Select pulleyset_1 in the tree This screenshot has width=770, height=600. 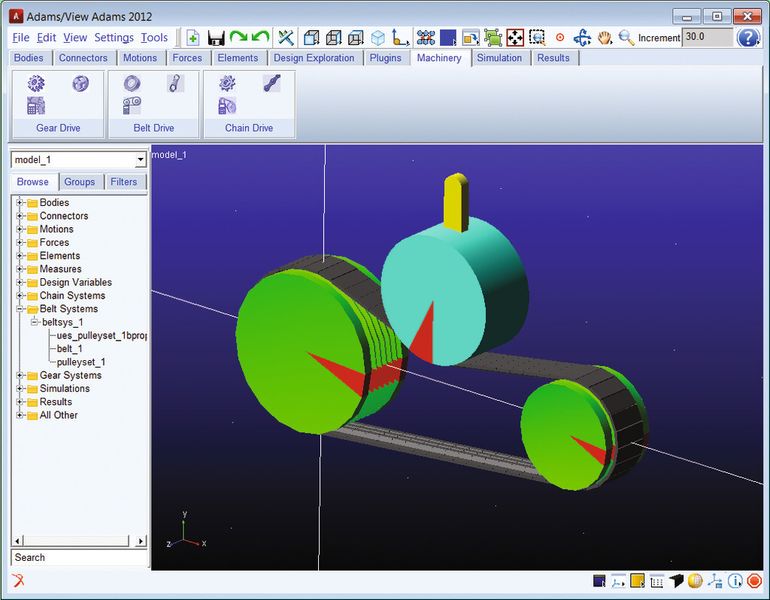[x=81, y=362]
